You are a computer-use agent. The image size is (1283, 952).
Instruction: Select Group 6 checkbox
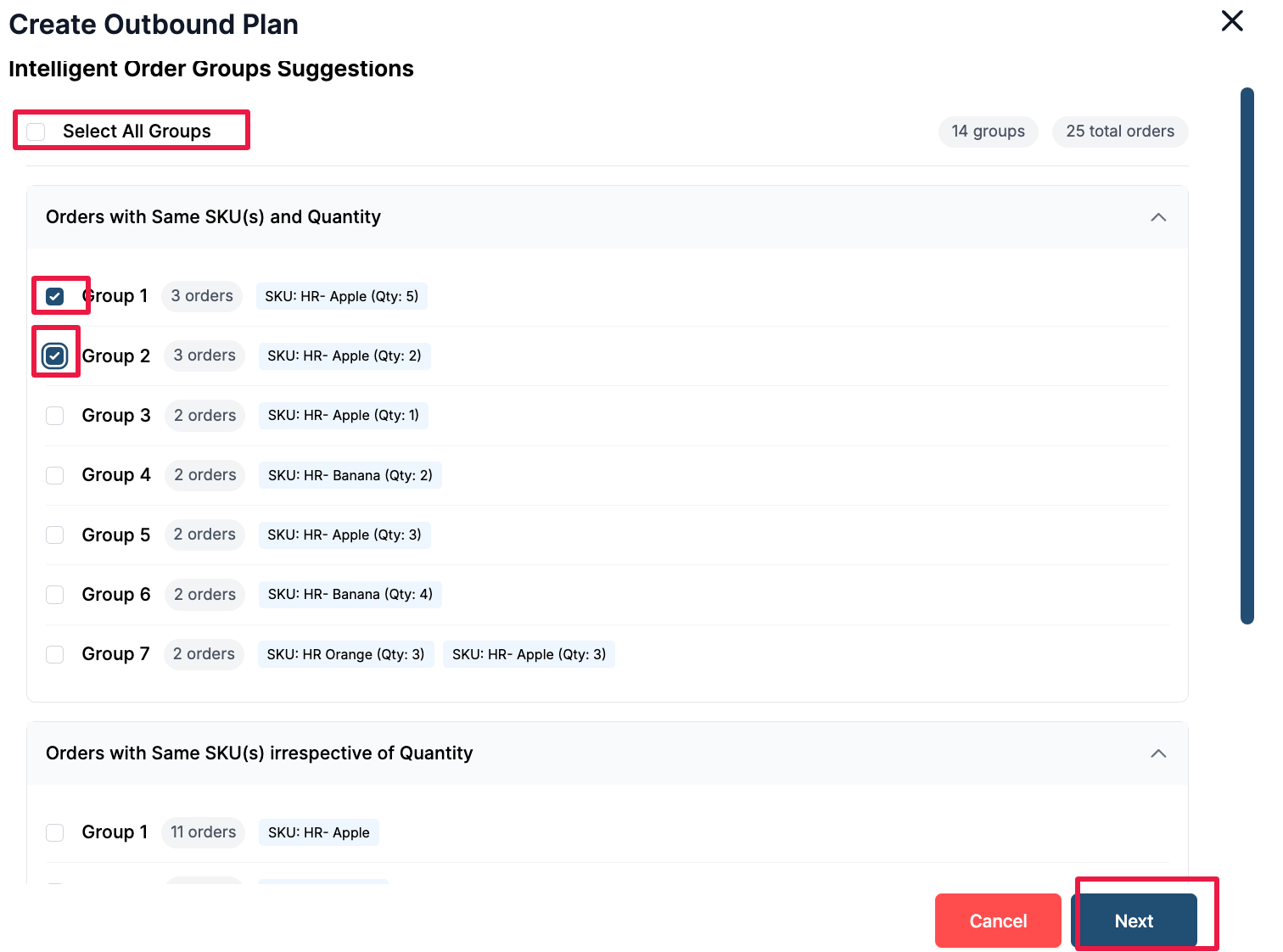pos(55,595)
